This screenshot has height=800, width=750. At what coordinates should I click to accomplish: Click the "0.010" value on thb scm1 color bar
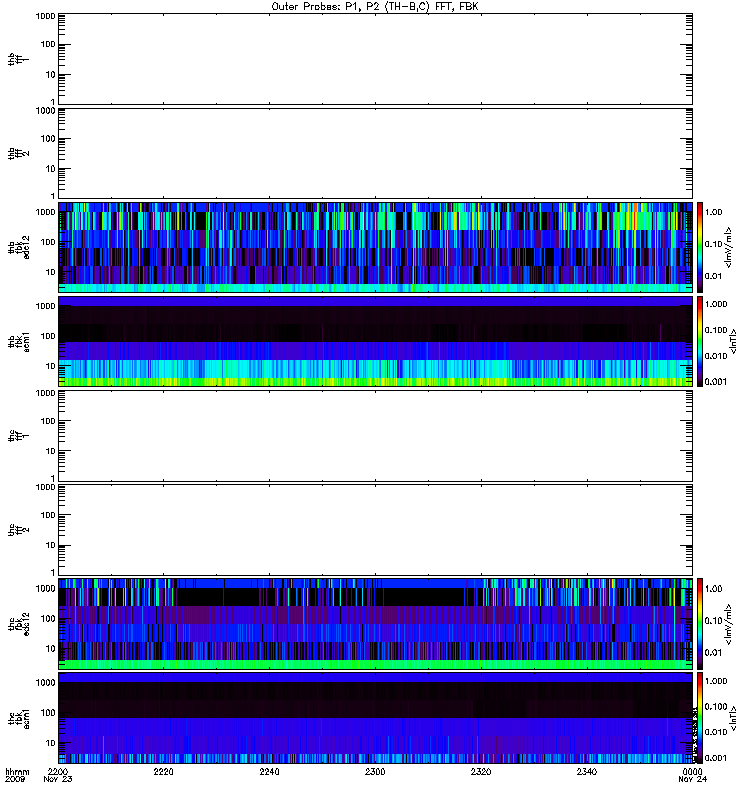click(716, 356)
